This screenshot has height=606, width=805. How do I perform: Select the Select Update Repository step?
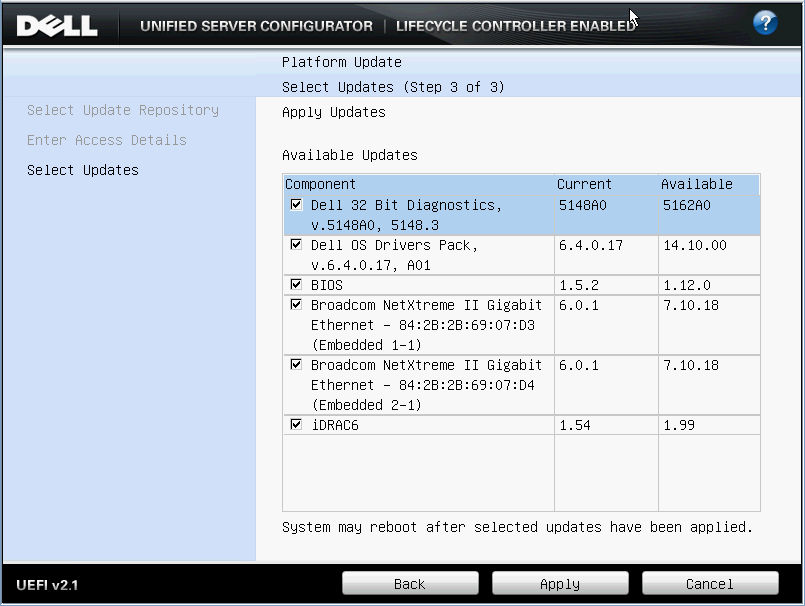[123, 110]
